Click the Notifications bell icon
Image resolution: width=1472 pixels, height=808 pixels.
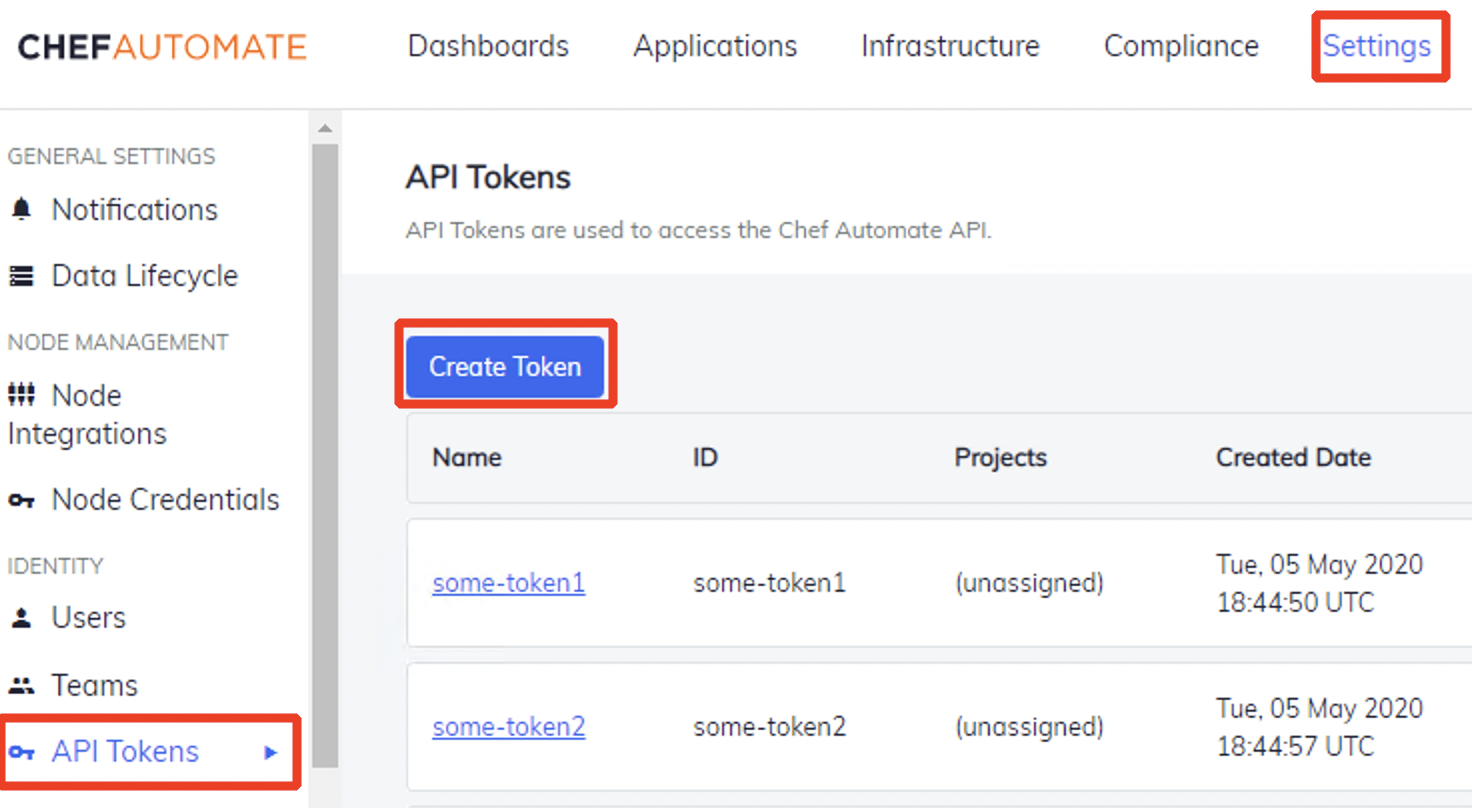(21, 209)
